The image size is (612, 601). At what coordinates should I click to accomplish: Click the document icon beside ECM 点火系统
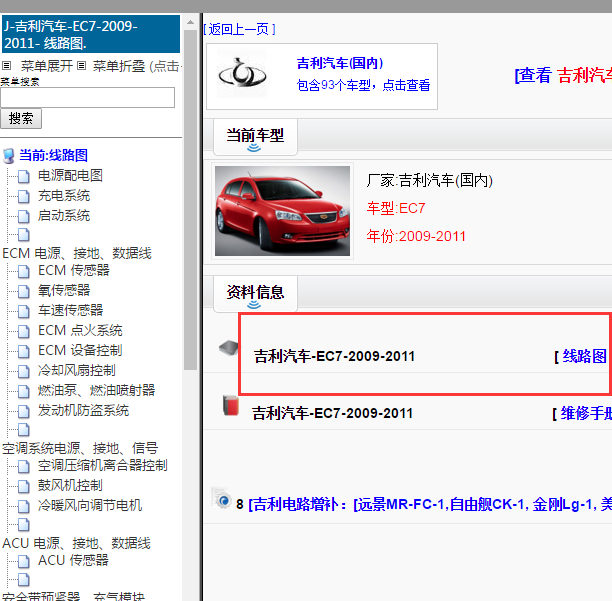[24, 331]
